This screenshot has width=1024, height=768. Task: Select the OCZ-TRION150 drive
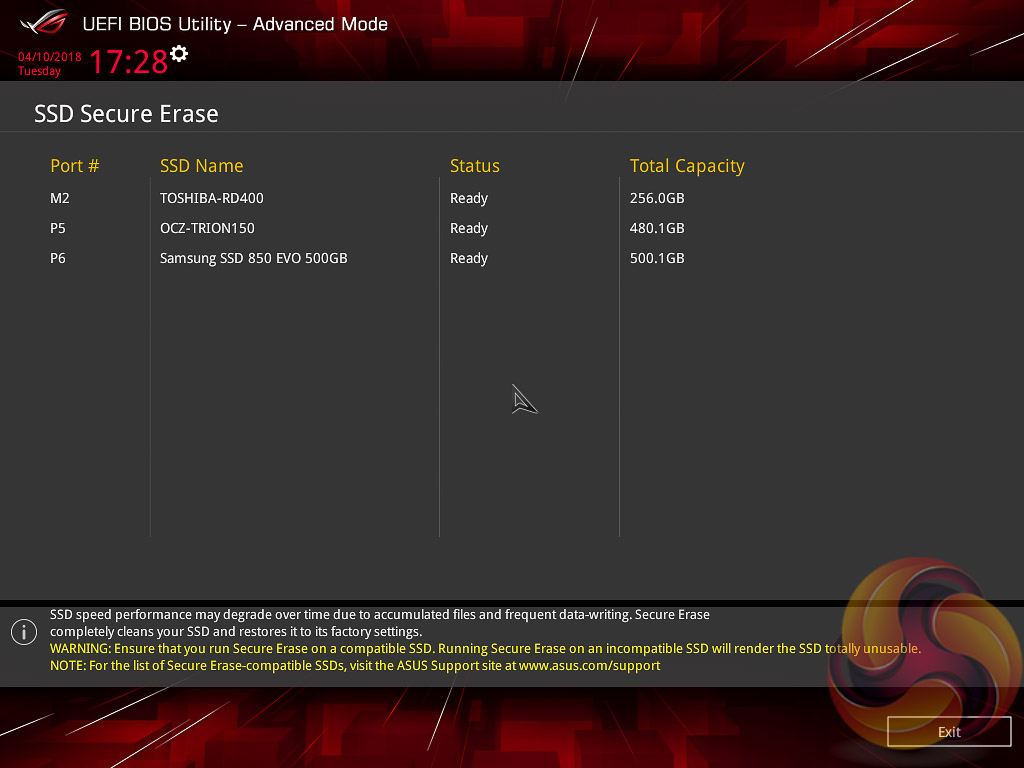(x=207, y=228)
